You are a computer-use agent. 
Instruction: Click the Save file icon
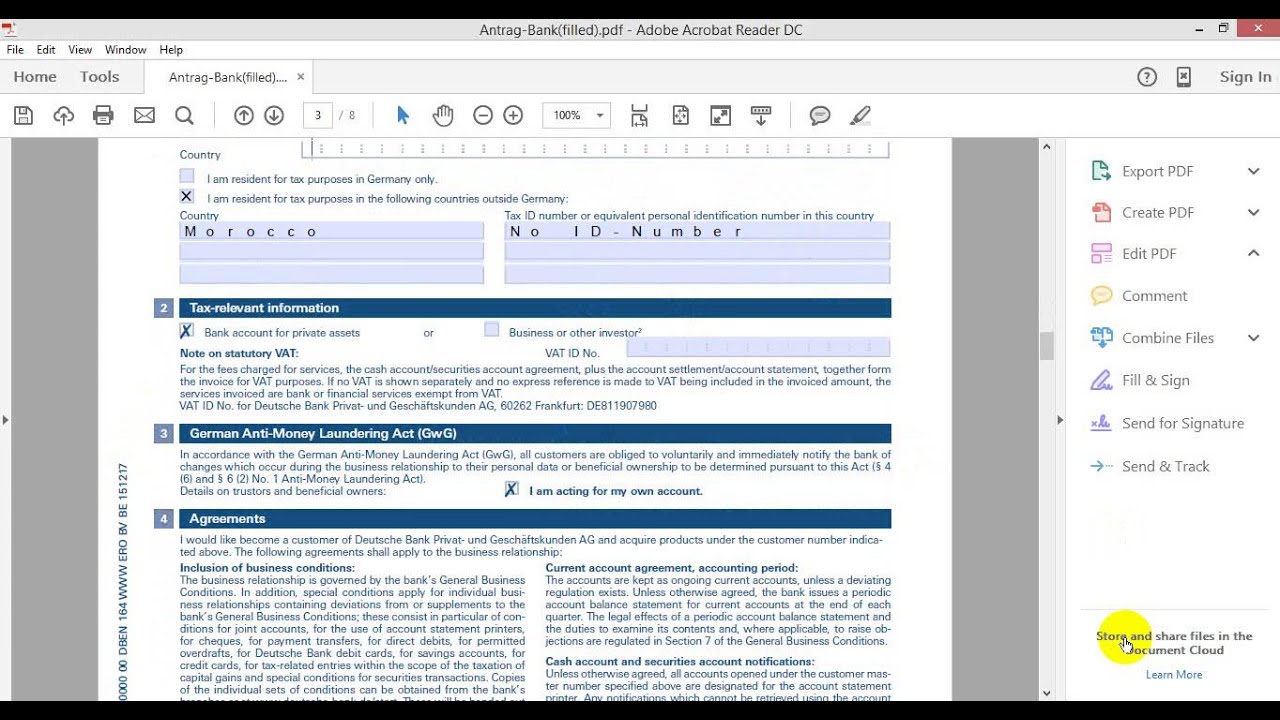coord(23,116)
